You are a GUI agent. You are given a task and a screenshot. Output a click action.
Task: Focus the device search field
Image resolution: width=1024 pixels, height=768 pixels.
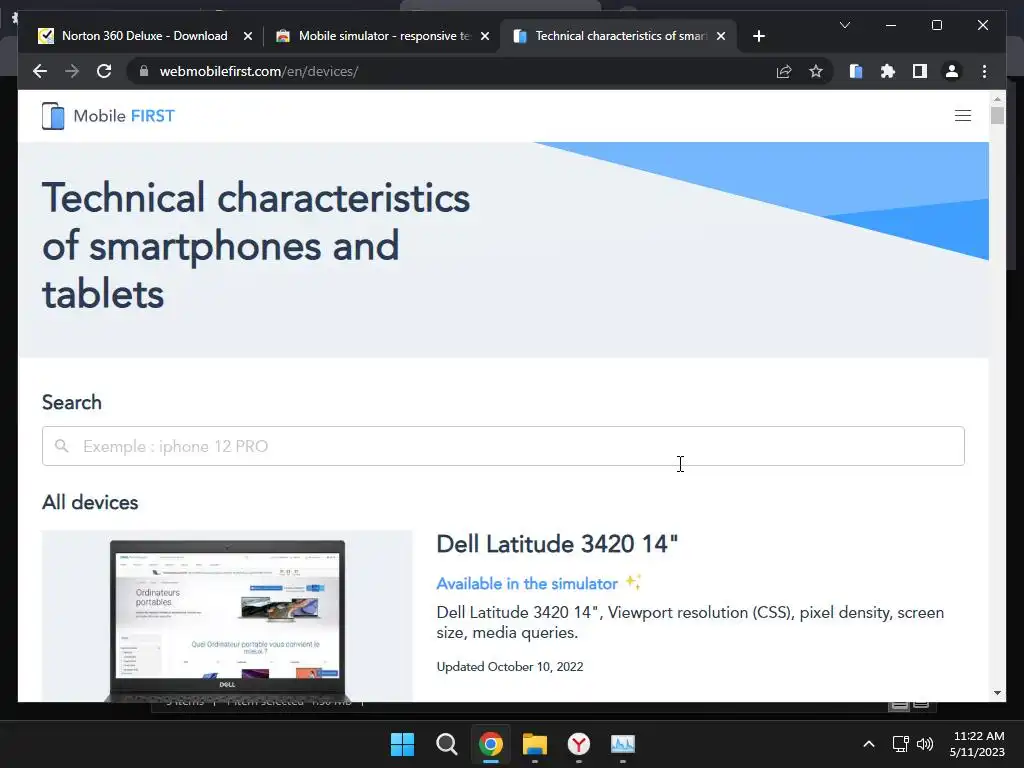[x=503, y=446]
